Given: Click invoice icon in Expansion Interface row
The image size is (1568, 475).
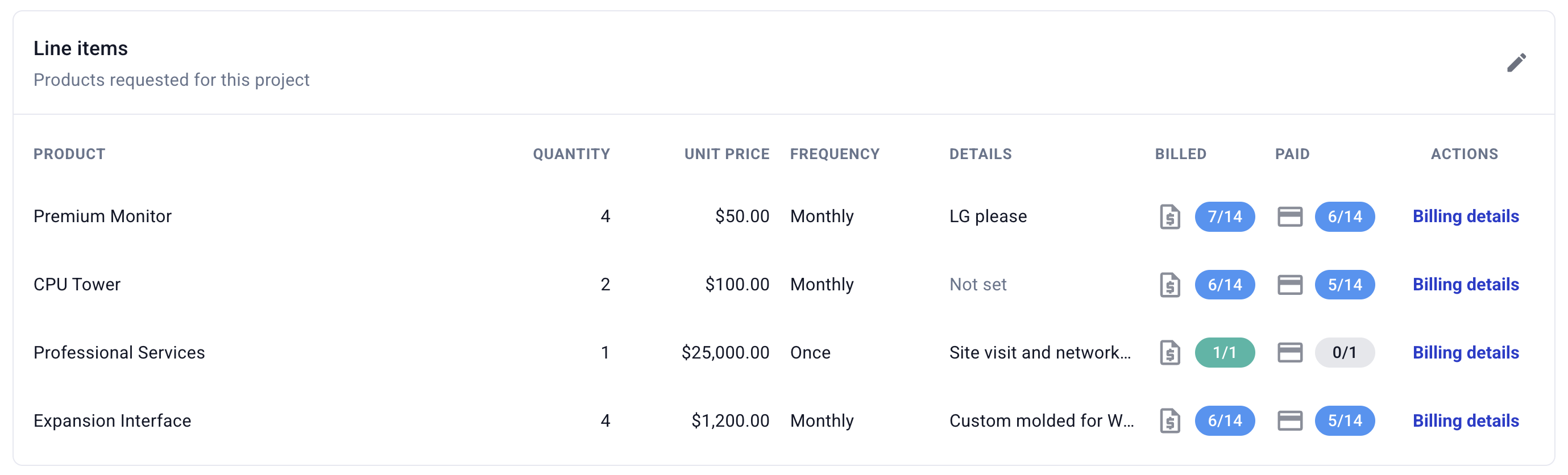Looking at the screenshot, I should click(1169, 421).
